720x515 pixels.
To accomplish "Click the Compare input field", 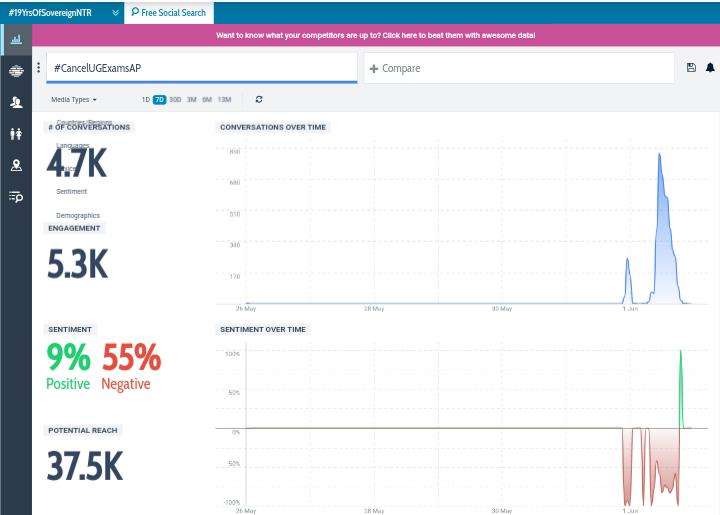I will pyautogui.click(x=519, y=68).
